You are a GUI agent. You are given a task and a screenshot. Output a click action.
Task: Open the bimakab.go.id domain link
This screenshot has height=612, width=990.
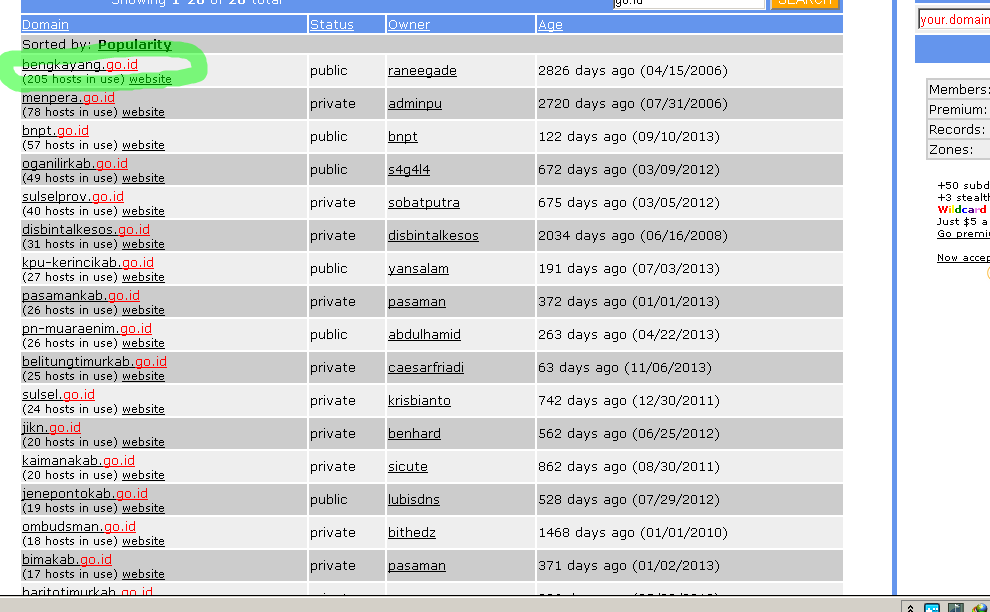point(67,559)
